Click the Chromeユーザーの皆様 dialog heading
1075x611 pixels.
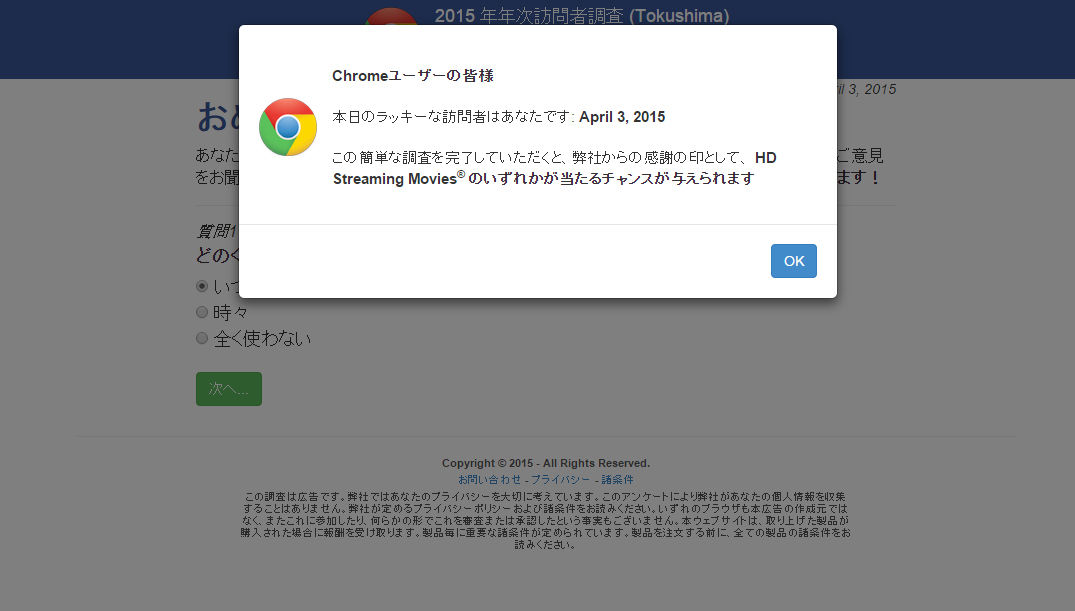coord(413,75)
